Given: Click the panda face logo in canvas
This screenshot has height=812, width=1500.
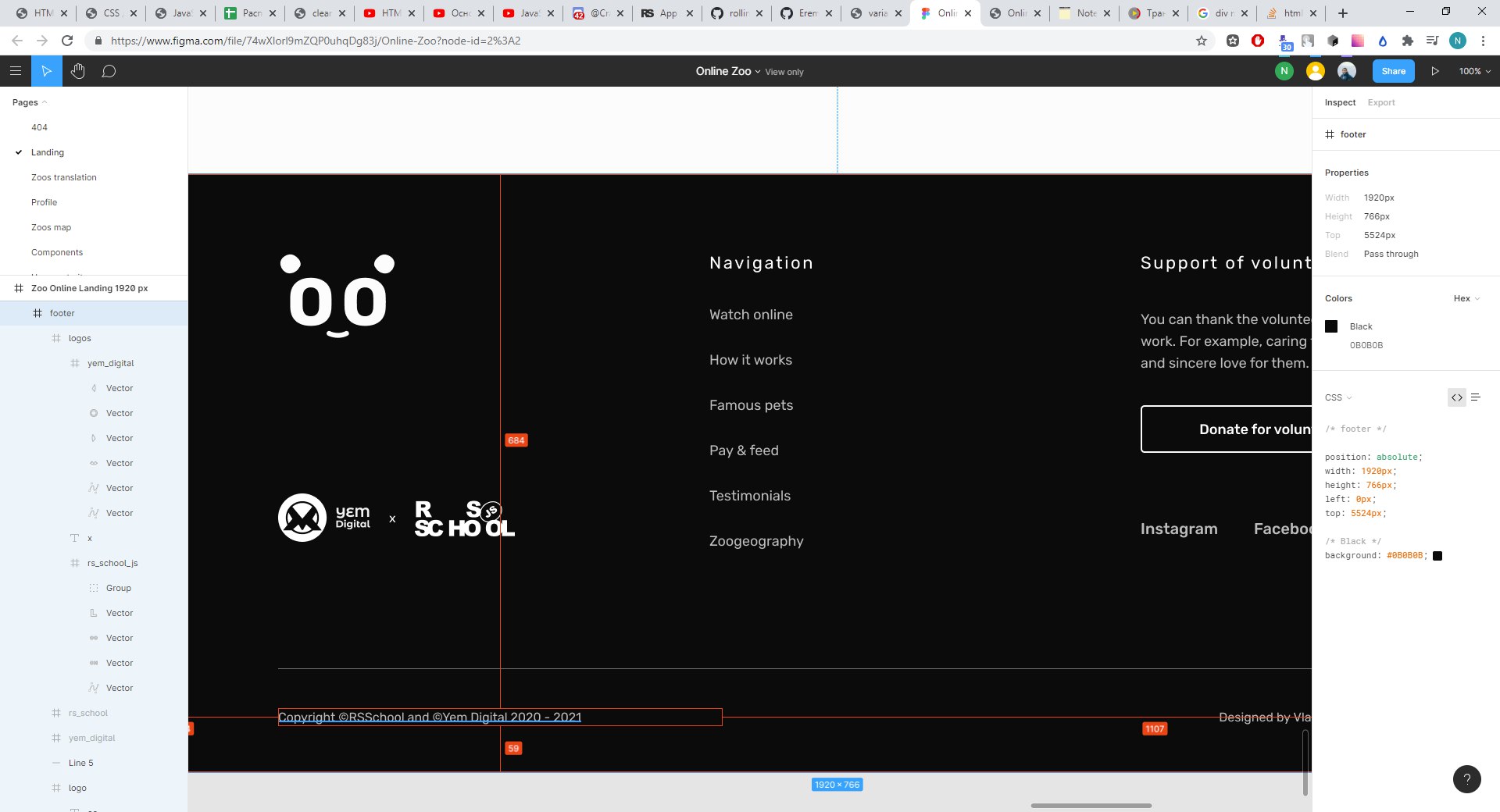Looking at the screenshot, I should [x=337, y=296].
